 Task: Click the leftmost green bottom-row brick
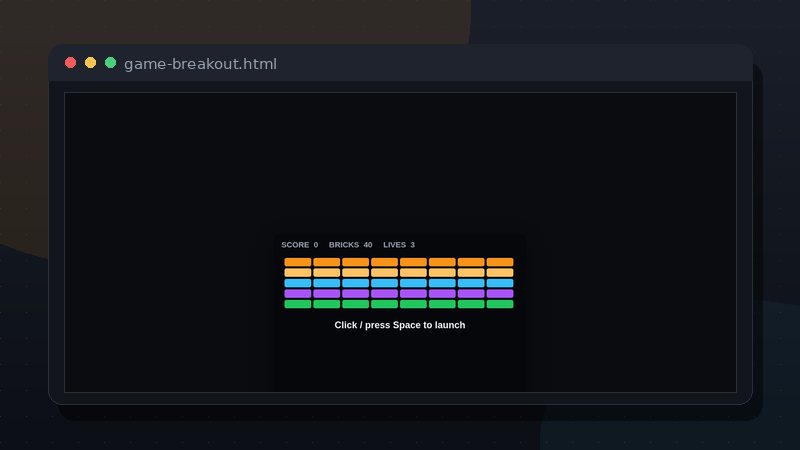[297, 304]
